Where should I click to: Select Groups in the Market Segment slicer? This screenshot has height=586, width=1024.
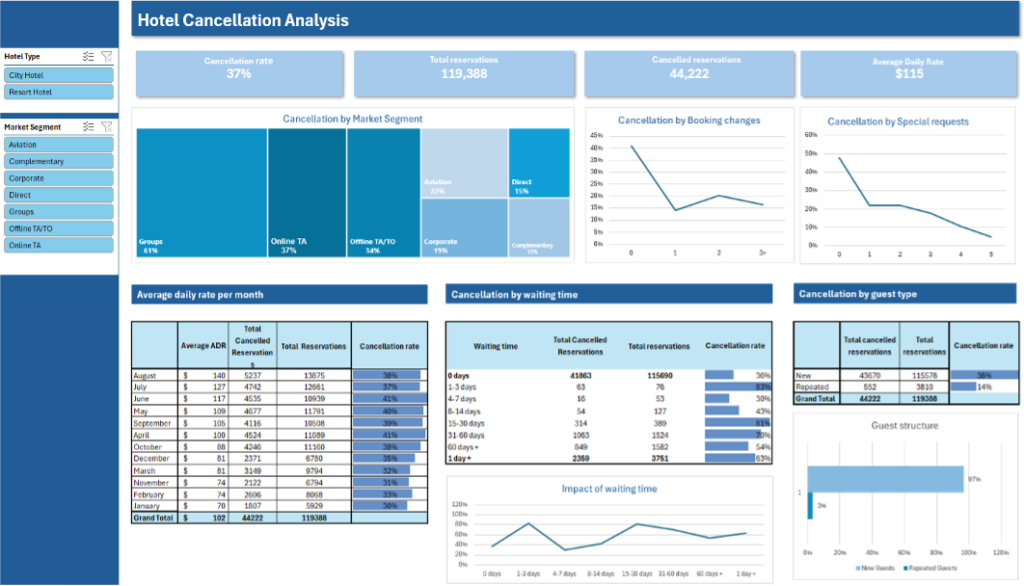tap(57, 211)
